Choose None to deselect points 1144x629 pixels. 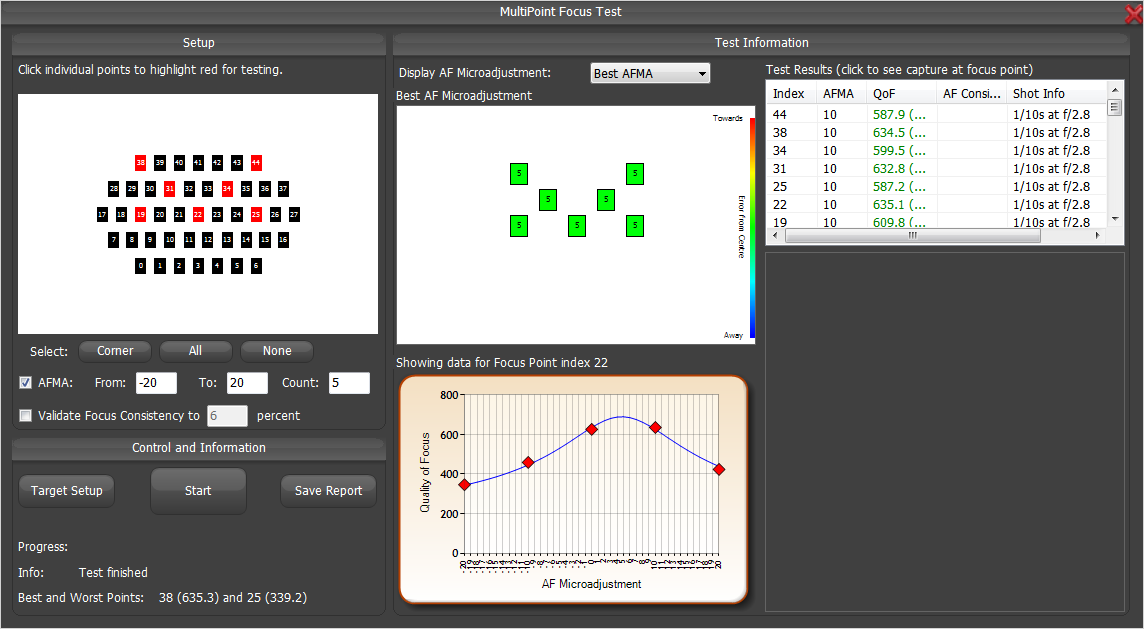(x=277, y=351)
